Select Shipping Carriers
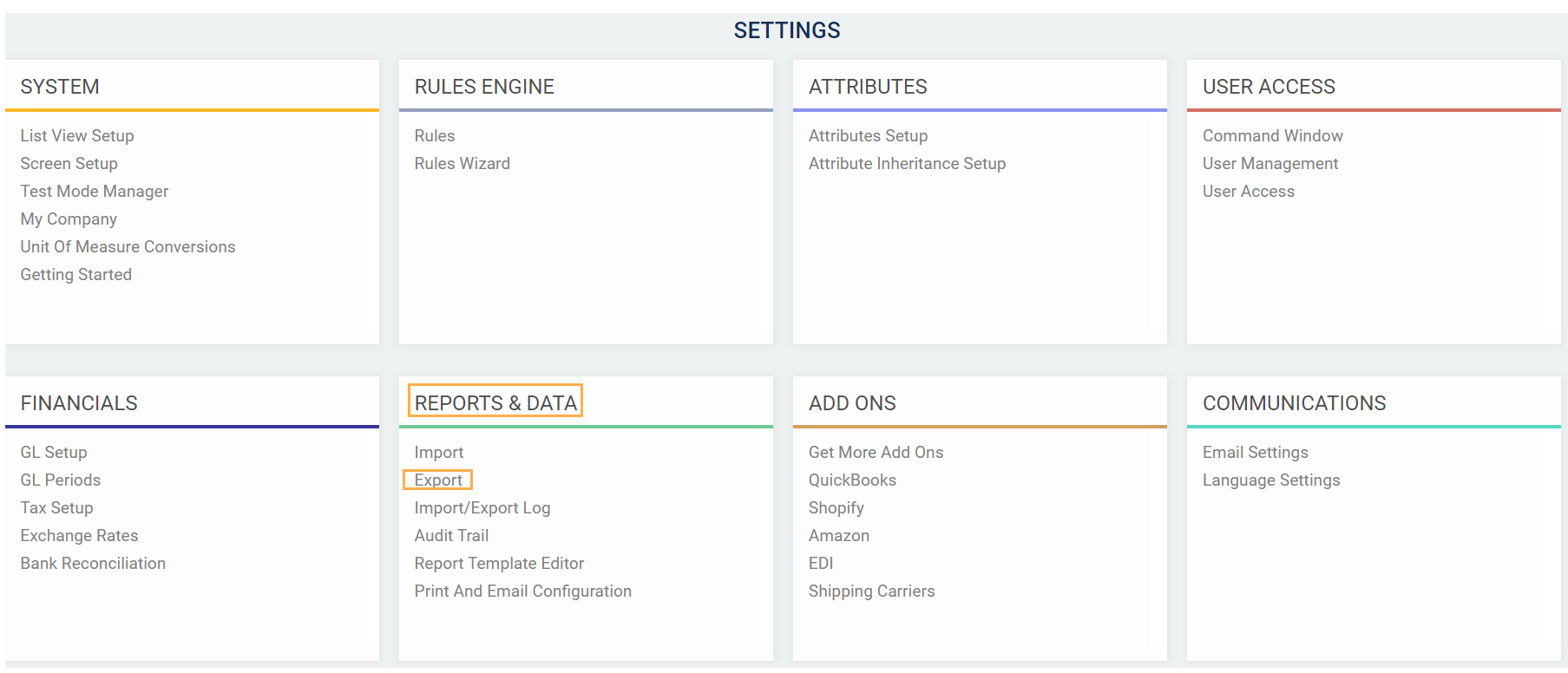Viewport: 1568px width, 673px height. [x=871, y=591]
